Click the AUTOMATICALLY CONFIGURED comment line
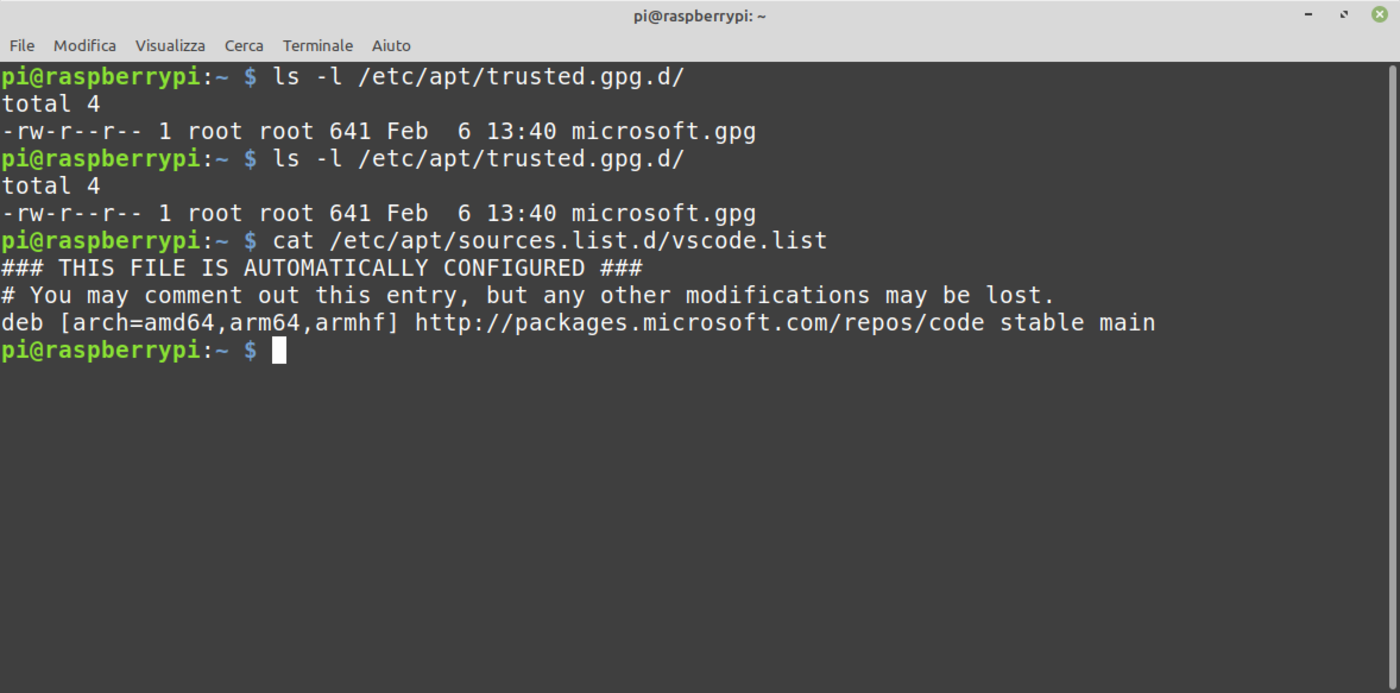The width and height of the screenshot is (1400, 693). [x=320, y=267]
